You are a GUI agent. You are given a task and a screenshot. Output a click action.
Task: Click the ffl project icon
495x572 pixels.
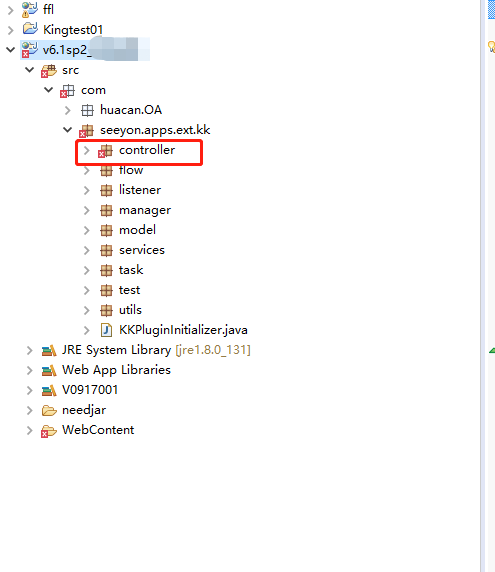click(30, 9)
